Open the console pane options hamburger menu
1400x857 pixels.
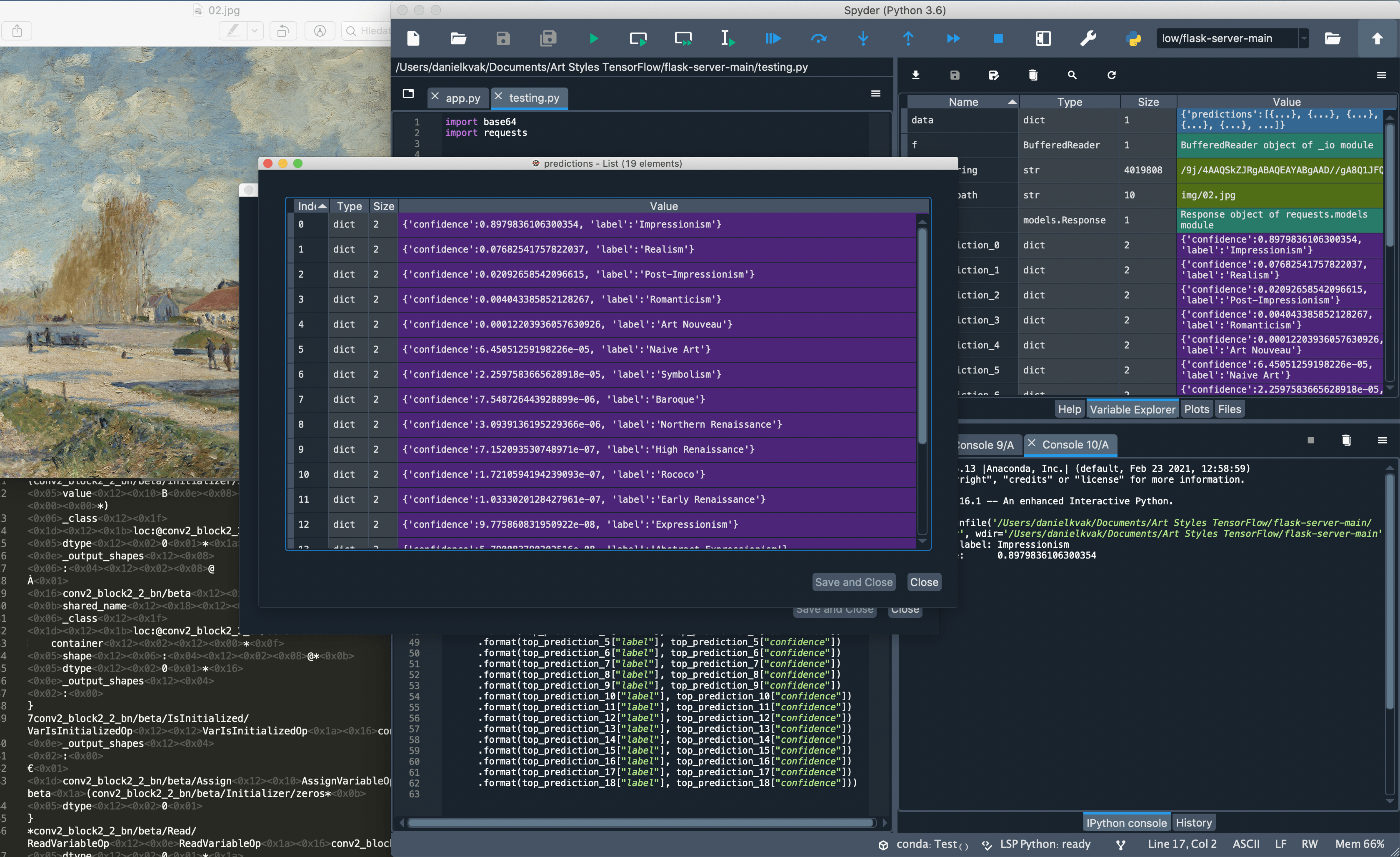tap(1382, 441)
